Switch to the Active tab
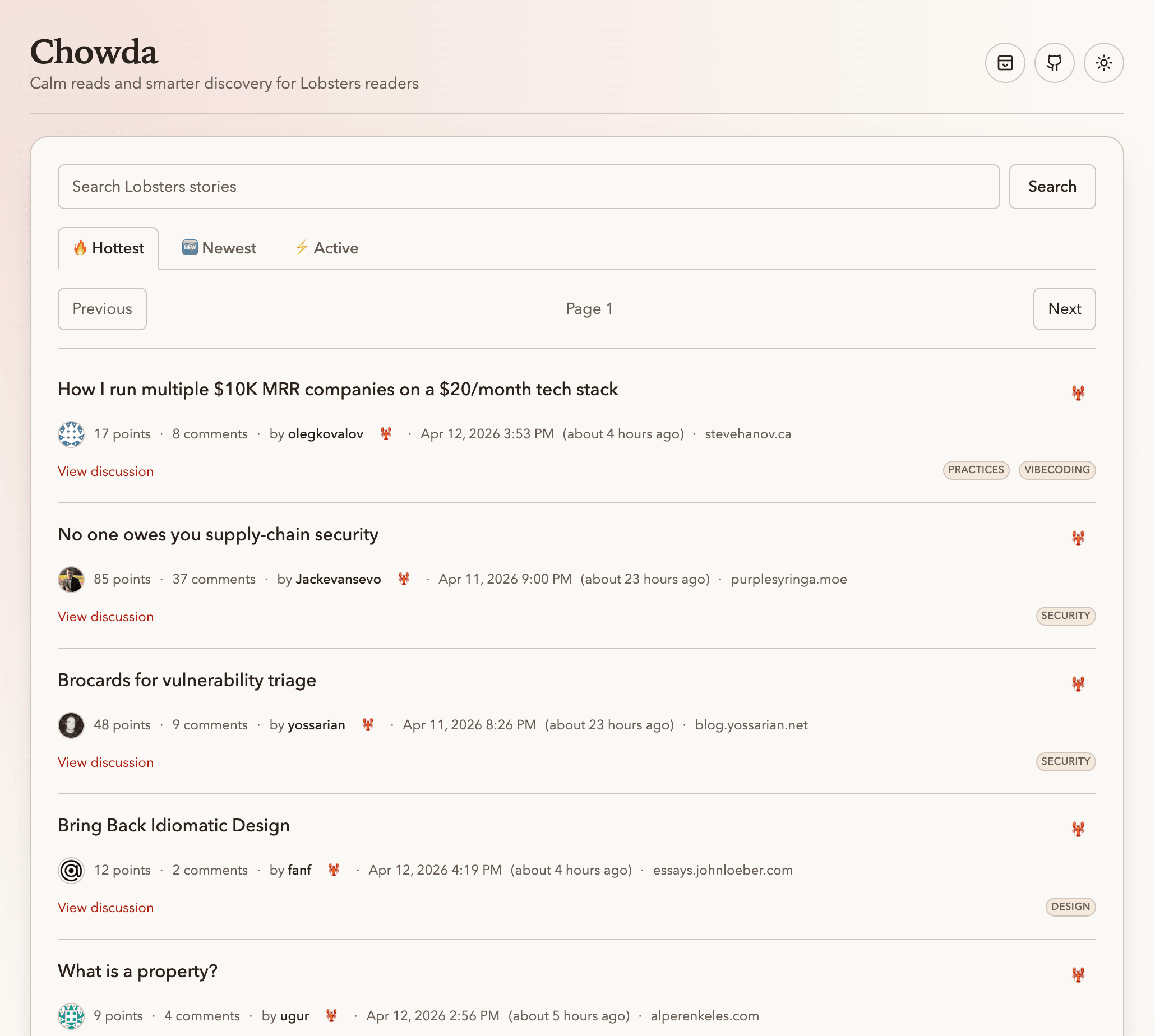Screen dimensions: 1155x1036 (327, 248)
